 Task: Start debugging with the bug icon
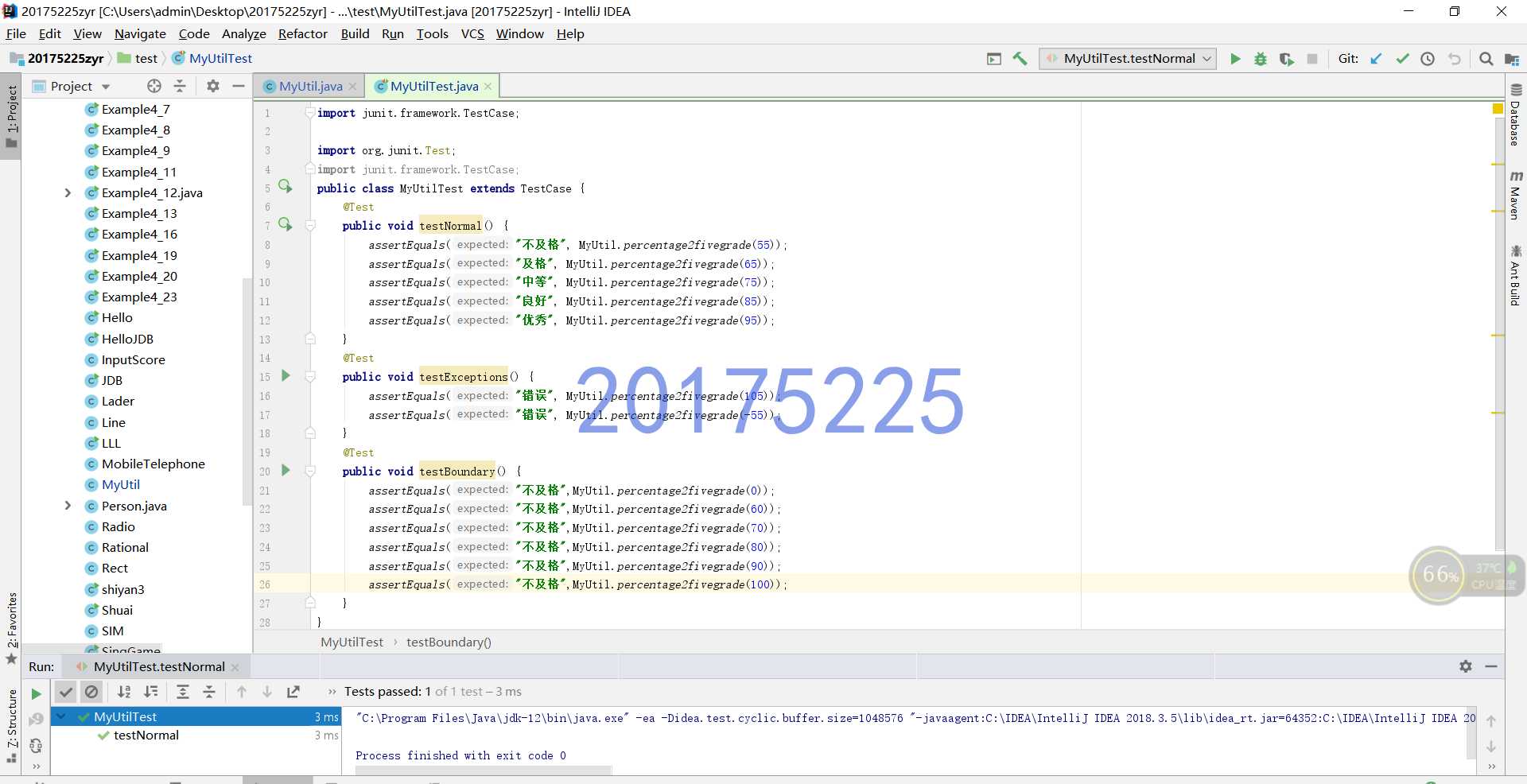coord(1261,59)
